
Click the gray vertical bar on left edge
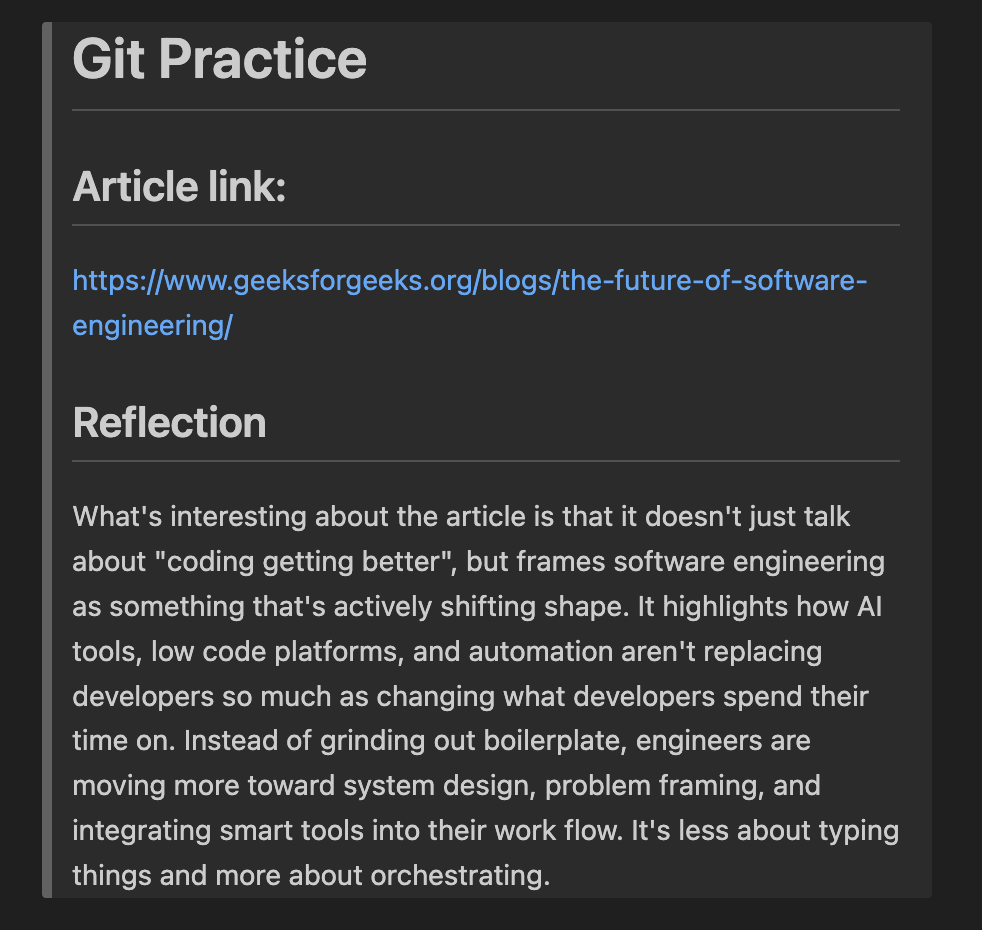tap(47, 460)
